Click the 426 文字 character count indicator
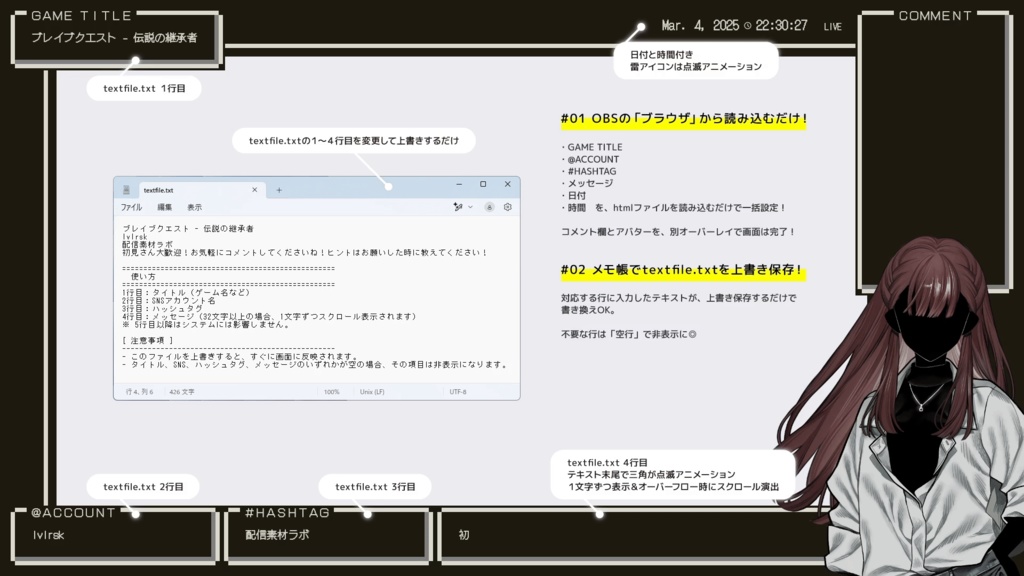 coord(180,391)
